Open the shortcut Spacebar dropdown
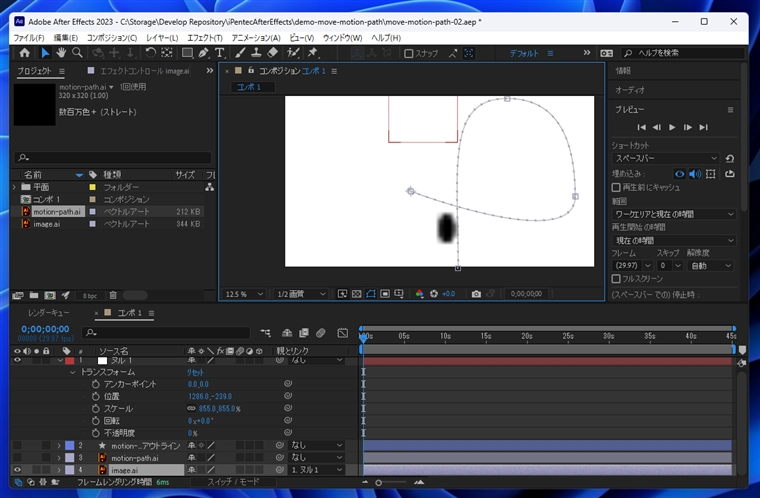The width and height of the screenshot is (760, 498). coord(665,158)
